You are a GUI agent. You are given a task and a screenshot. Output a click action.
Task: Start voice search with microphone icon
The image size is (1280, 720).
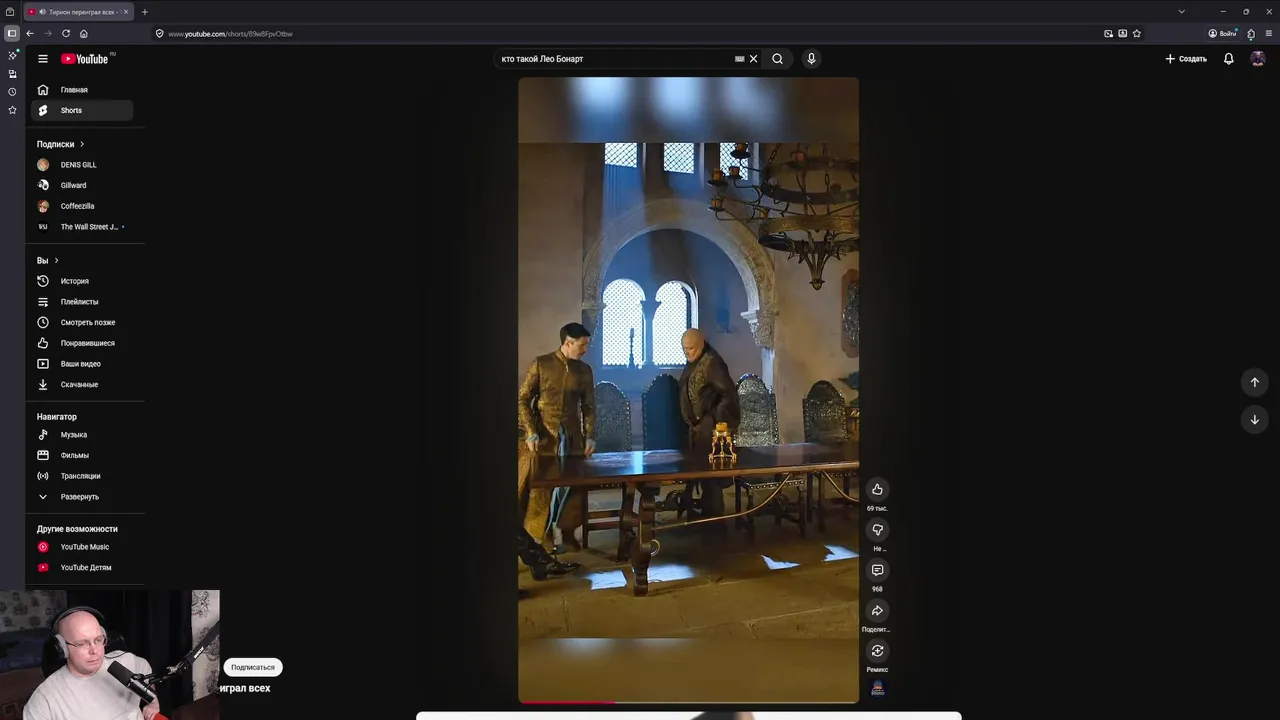[x=811, y=59]
